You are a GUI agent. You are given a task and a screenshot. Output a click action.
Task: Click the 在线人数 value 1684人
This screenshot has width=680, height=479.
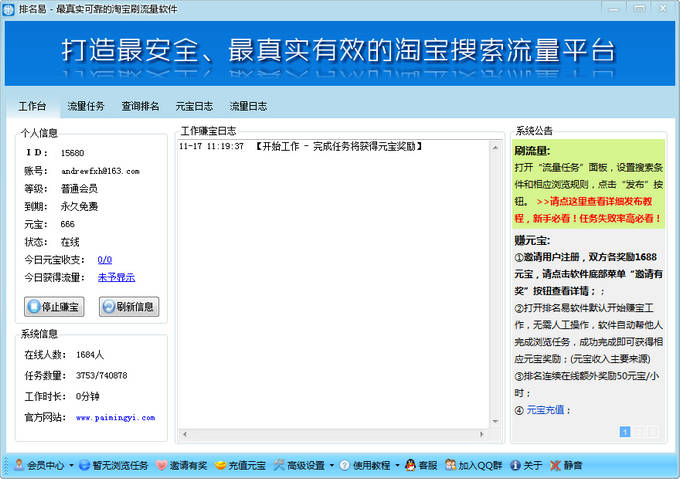[x=90, y=355]
